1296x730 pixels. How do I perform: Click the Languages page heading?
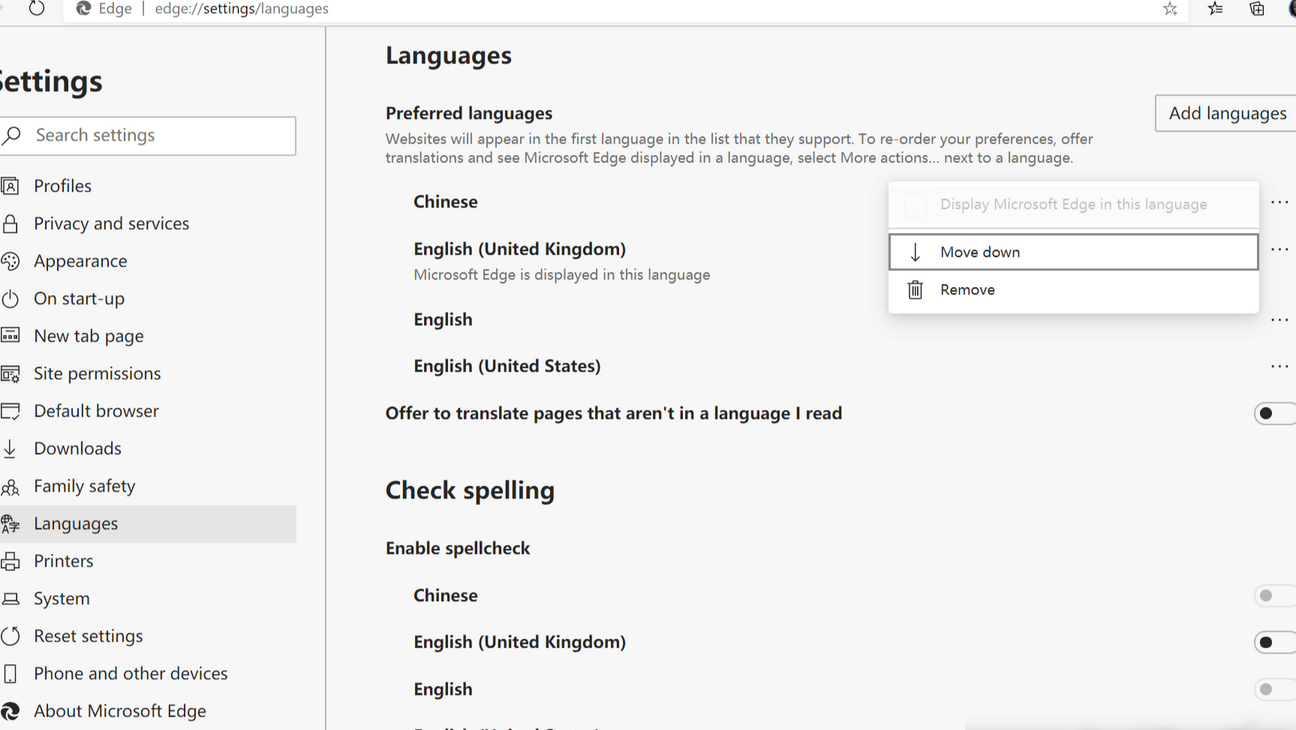click(x=449, y=55)
